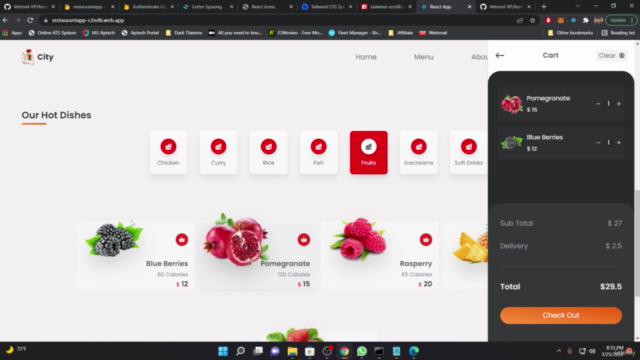Add Pomegranate to cart with basket icon

click(x=304, y=240)
